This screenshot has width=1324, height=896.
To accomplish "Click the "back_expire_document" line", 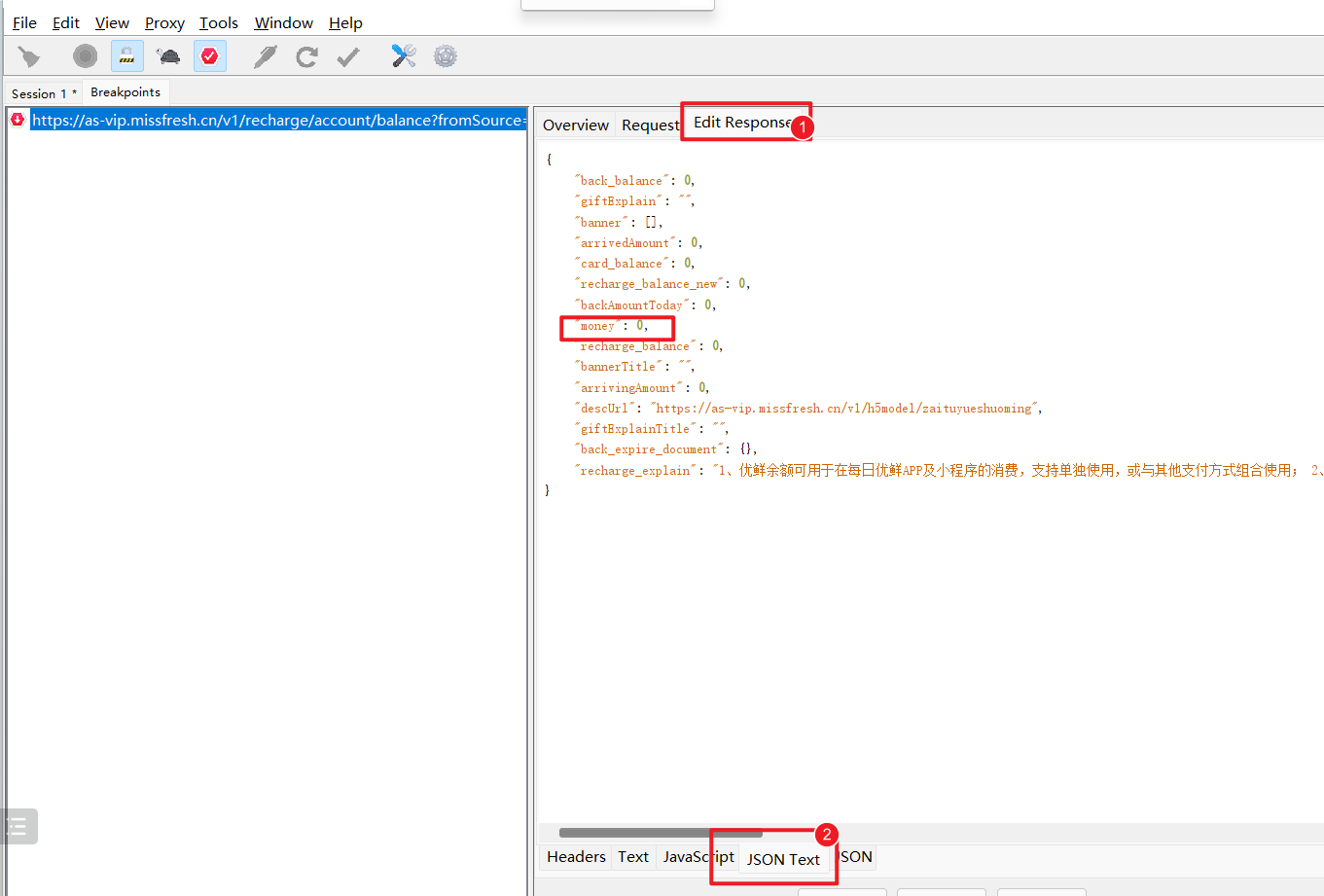I will (665, 449).
